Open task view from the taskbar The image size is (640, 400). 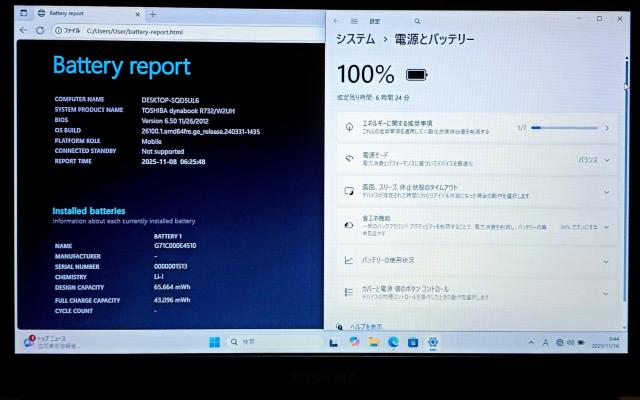point(333,342)
